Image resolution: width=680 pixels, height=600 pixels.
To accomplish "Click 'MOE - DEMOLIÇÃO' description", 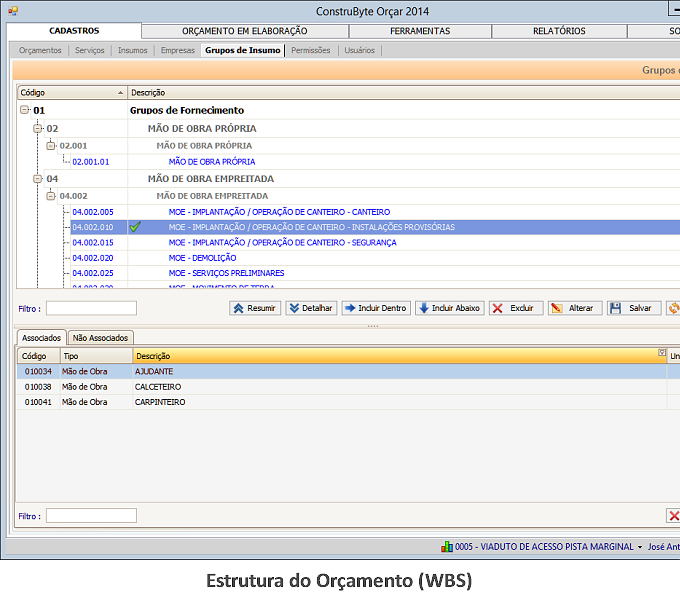I will pos(203,258).
